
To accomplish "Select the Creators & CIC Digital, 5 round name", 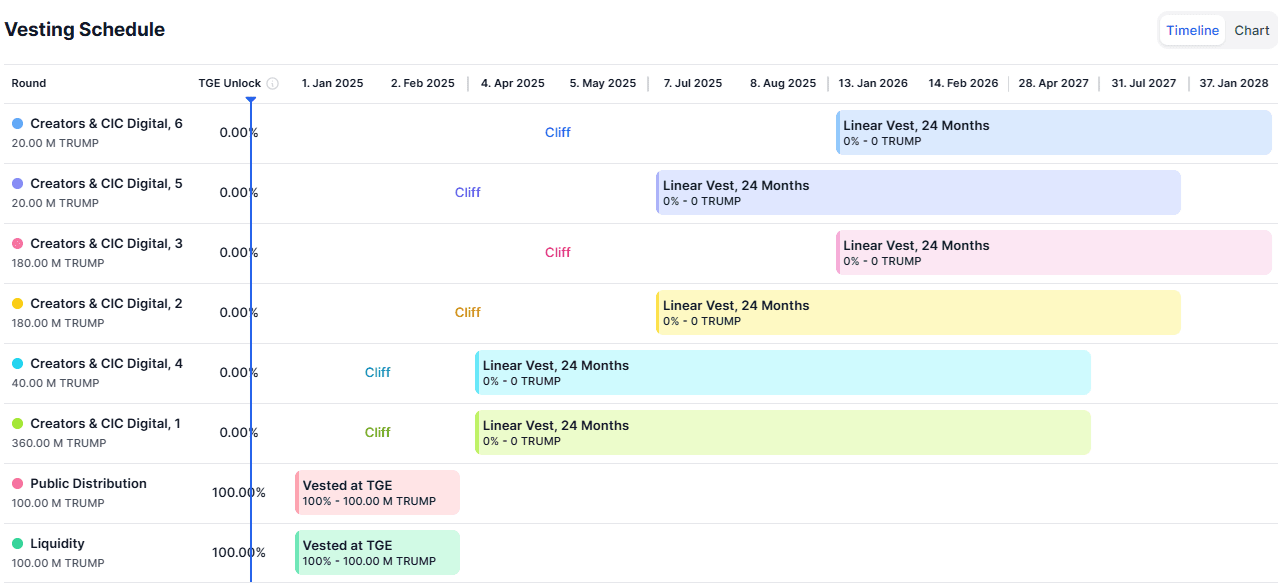I will (x=106, y=184).
